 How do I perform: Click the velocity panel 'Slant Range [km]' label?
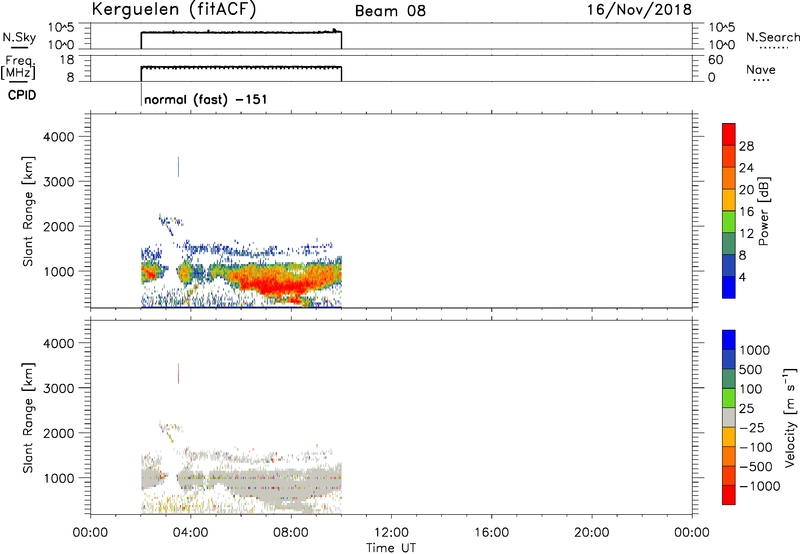pos(28,417)
